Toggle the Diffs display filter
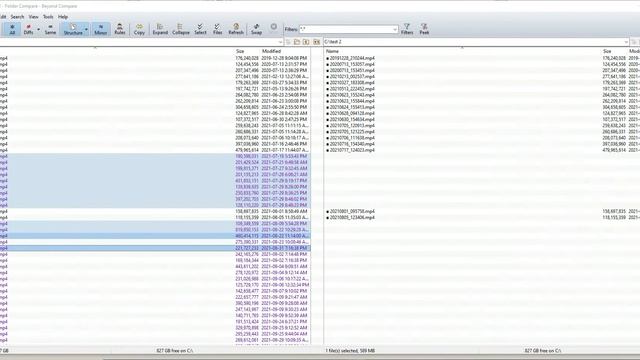 [28, 29]
